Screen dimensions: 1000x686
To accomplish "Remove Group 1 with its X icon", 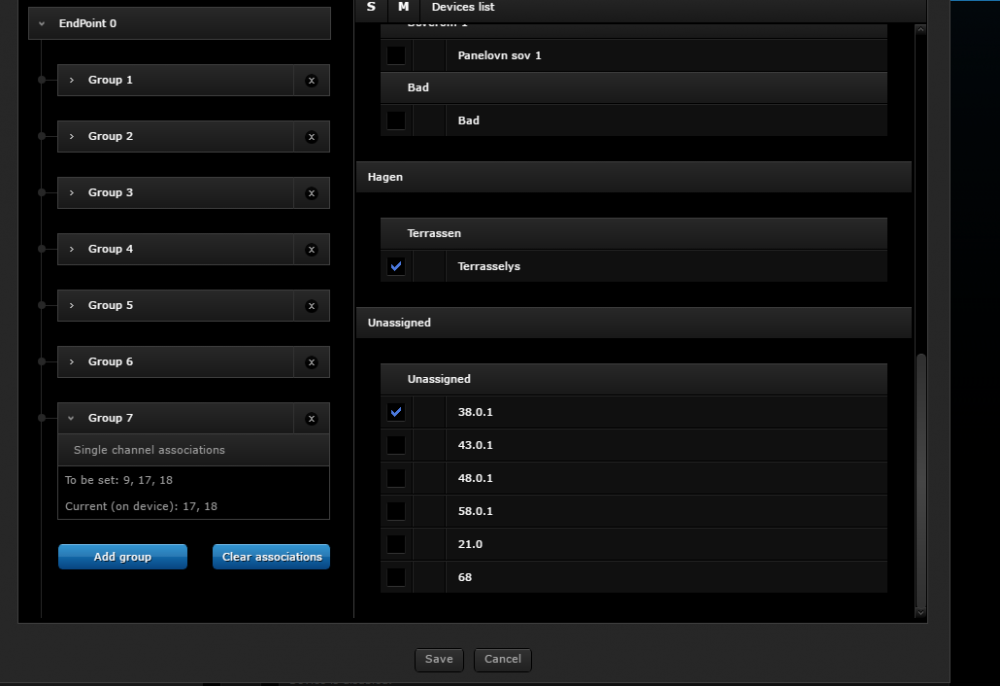I will click(x=311, y=80).
